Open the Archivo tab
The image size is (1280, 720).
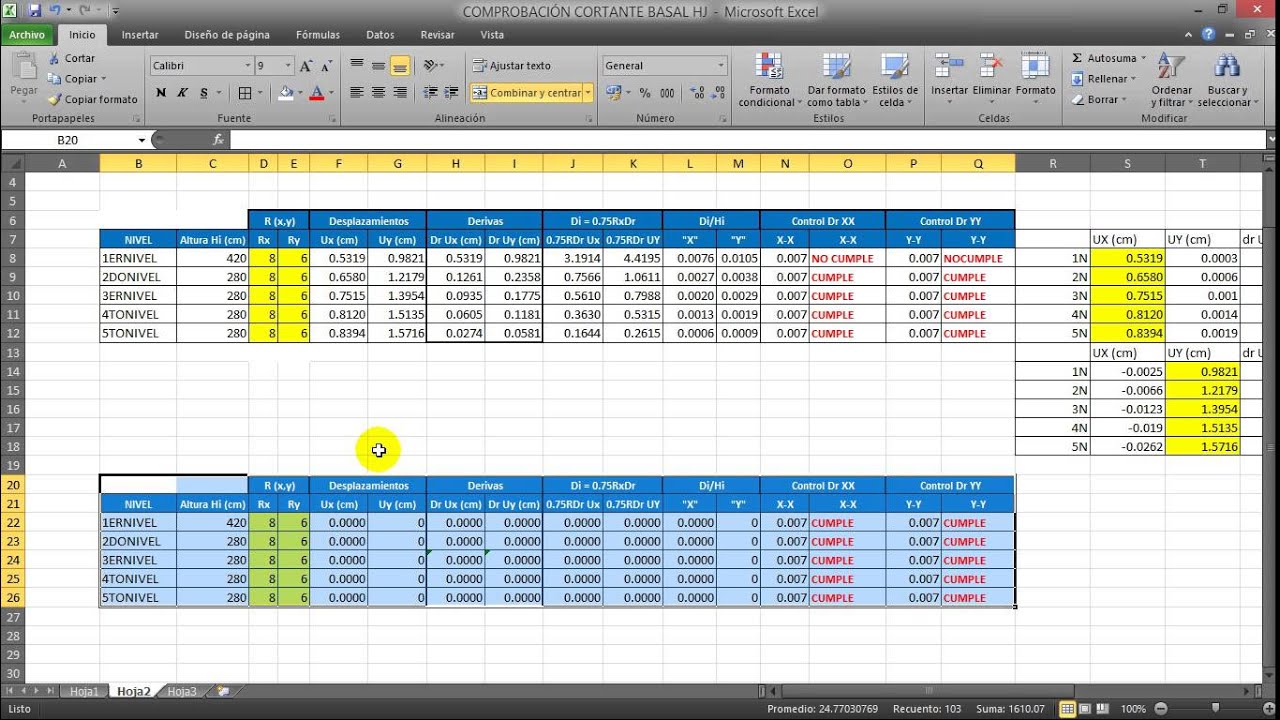[x=27, y=35]
